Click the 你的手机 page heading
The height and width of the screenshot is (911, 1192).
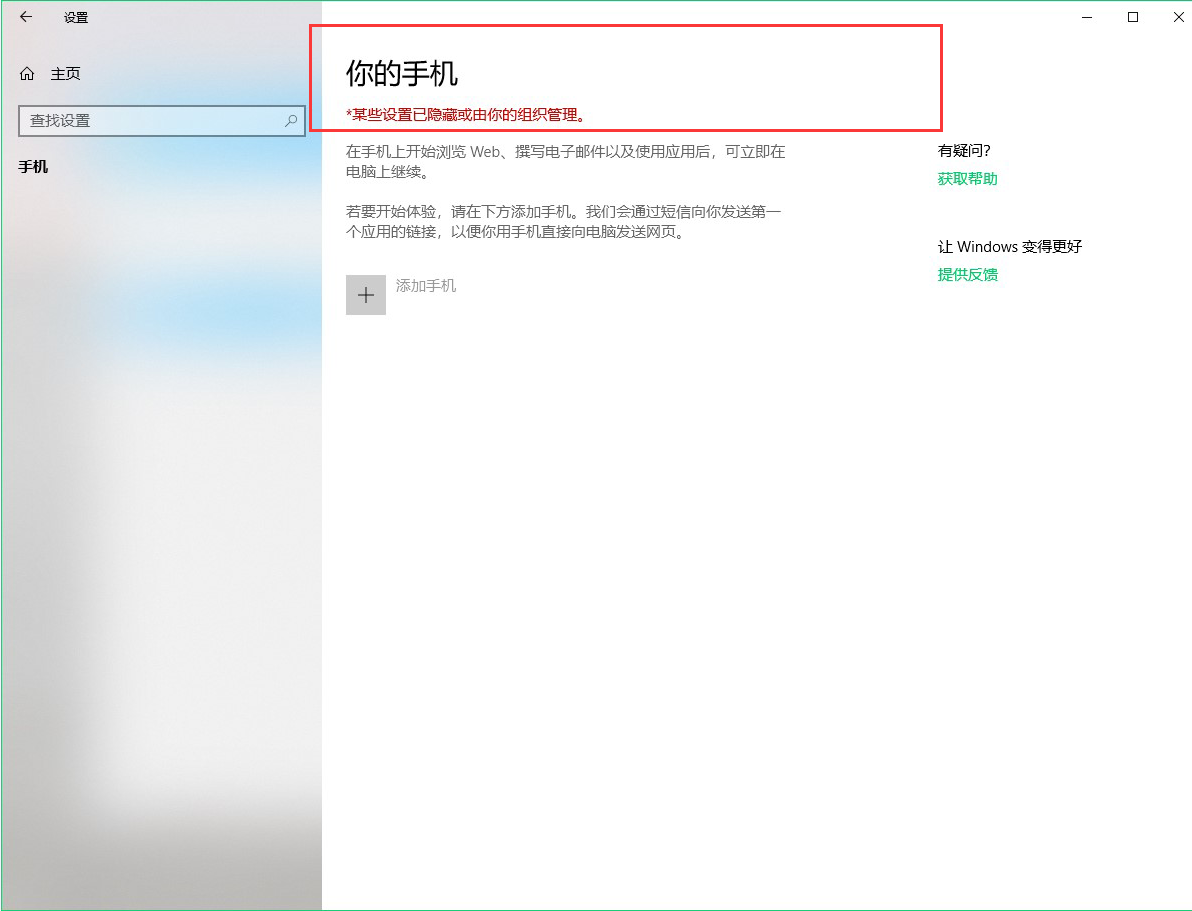point(401,73)
